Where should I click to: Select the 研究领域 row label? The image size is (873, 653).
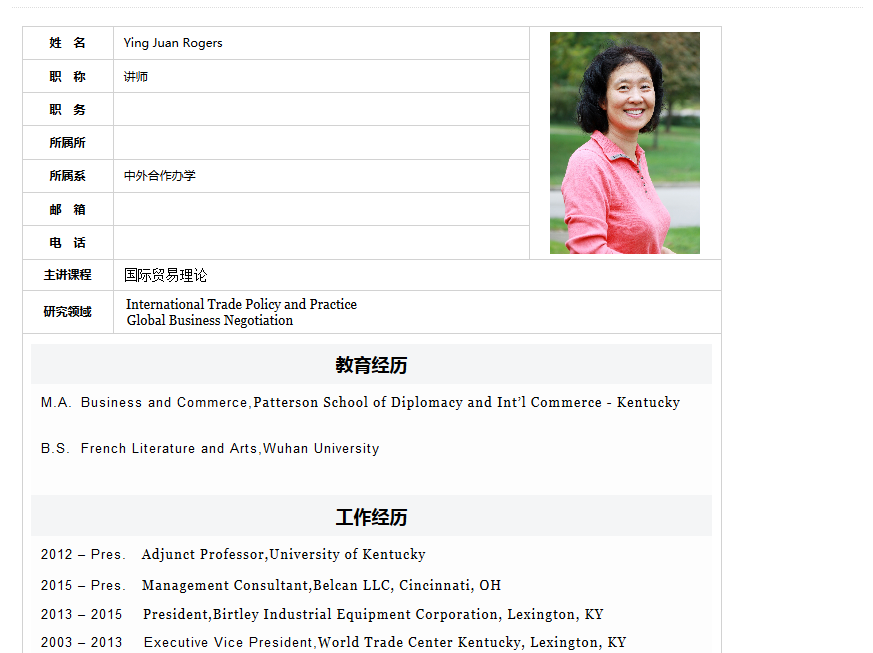68,312
